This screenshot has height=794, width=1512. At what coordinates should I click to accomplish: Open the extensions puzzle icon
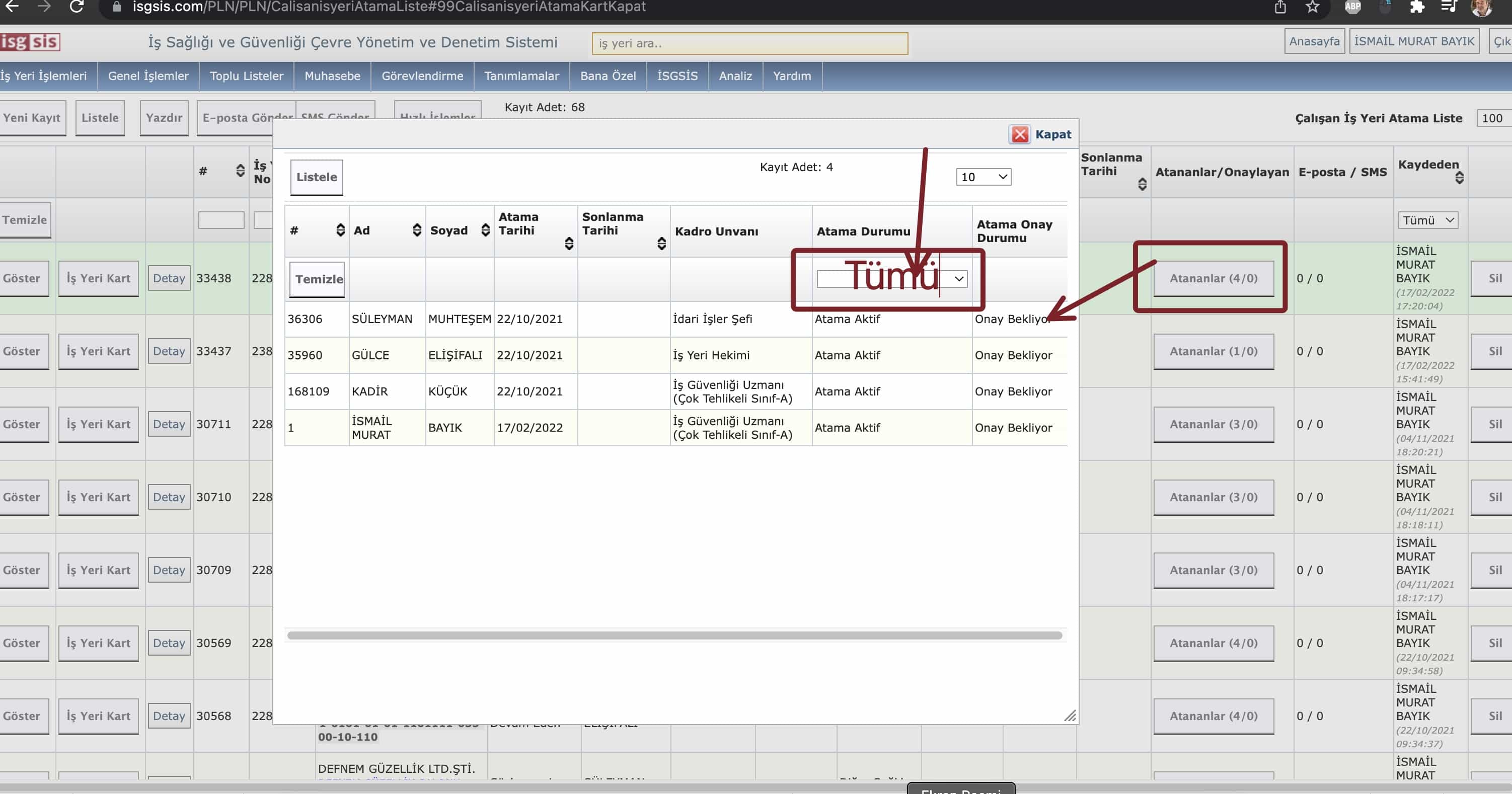click(1416, 7)
